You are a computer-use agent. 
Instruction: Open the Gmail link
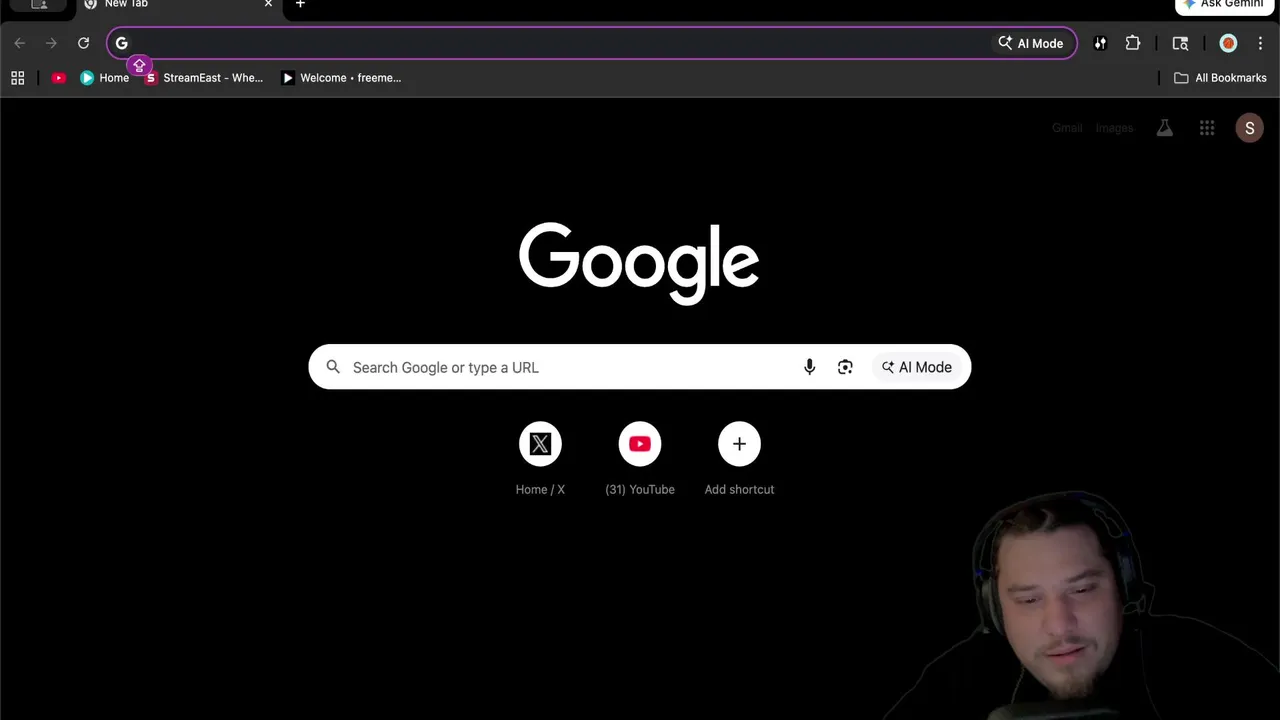(x=1067, y=128)
